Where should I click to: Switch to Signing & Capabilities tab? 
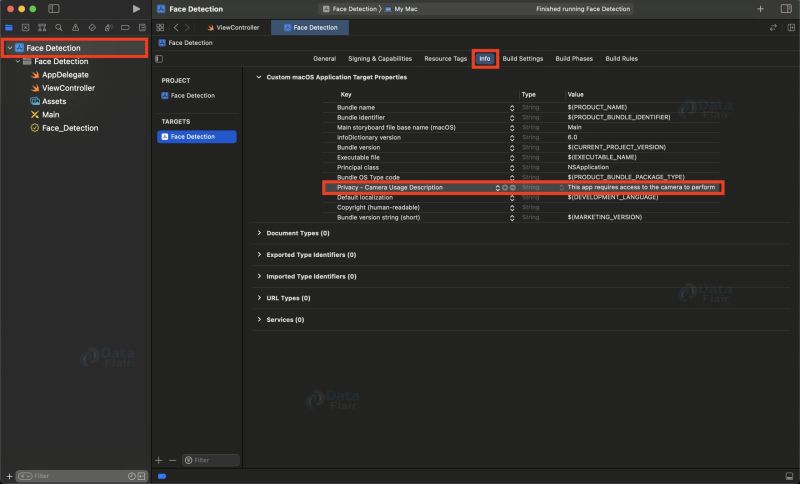point(380,59)
